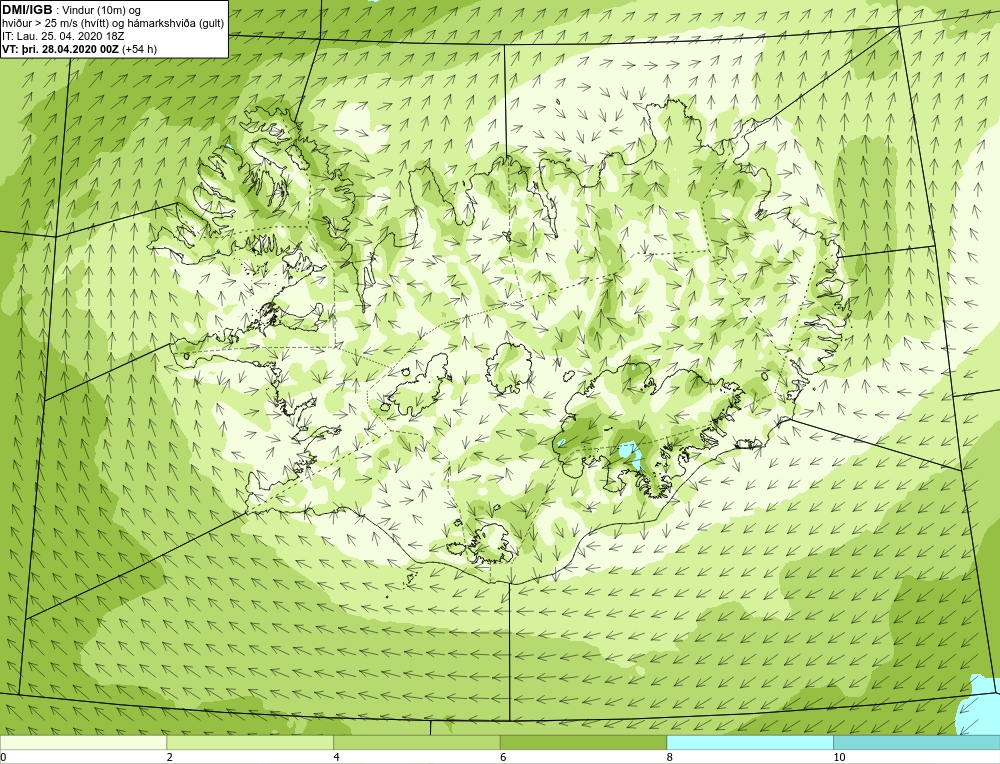Click the legend value label '2'
The height and width of the screenshot is (764, 1000).
point(170,757)
